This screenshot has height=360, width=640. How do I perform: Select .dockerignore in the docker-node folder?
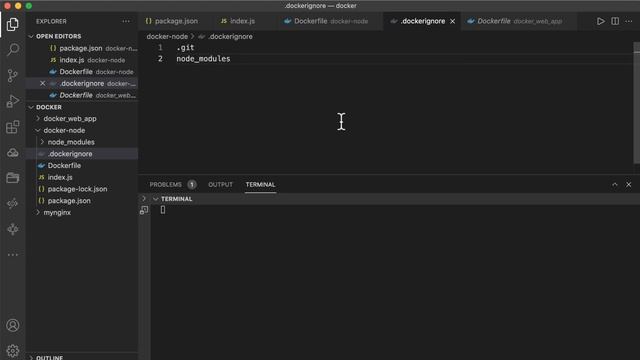(x=82, y=154)
